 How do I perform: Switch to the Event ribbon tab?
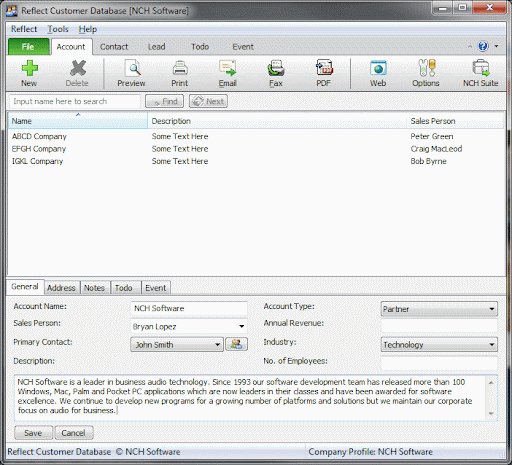(x=243, y=47)
